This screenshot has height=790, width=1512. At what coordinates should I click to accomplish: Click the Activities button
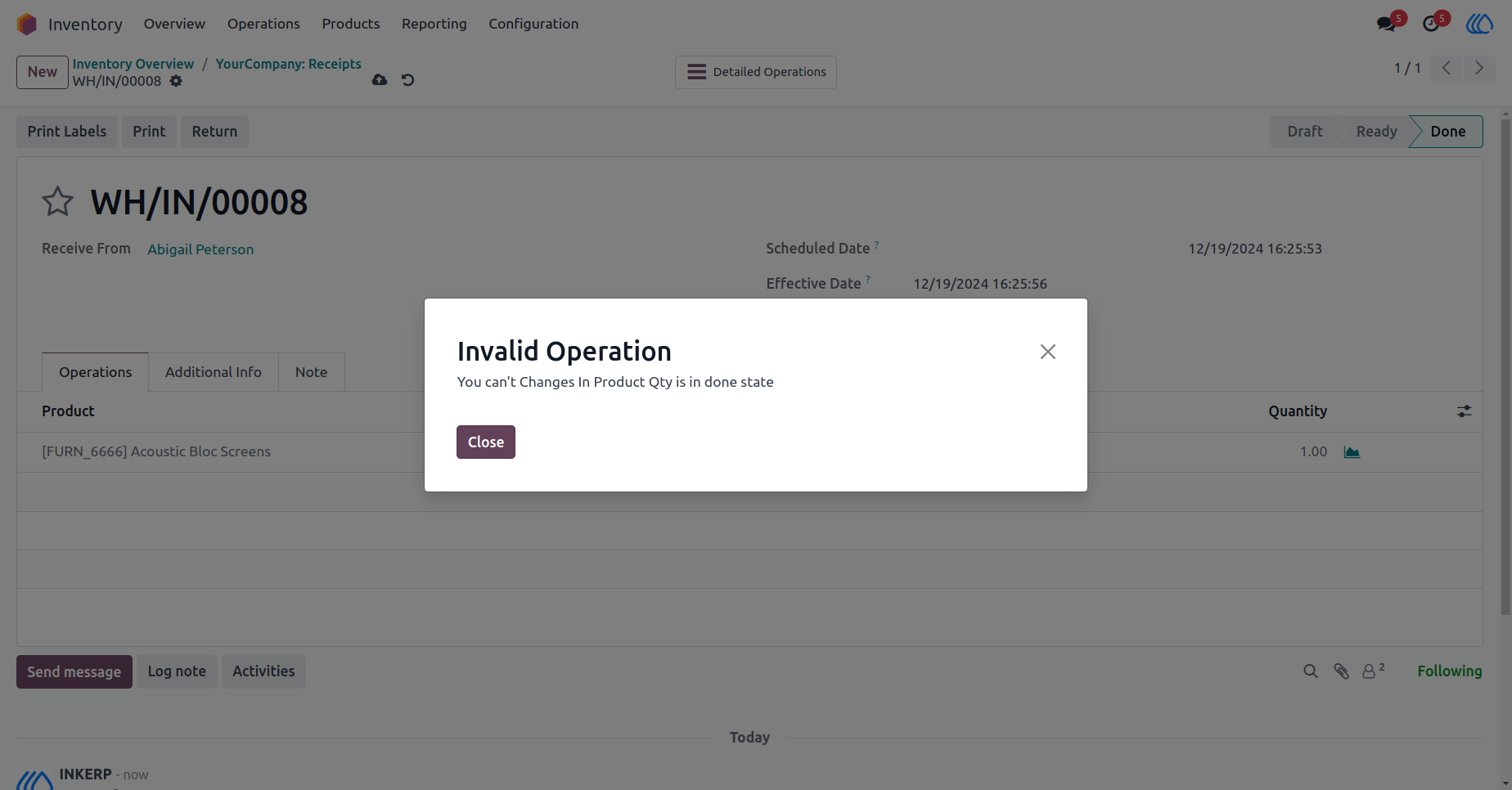click(x=263, y=671)
